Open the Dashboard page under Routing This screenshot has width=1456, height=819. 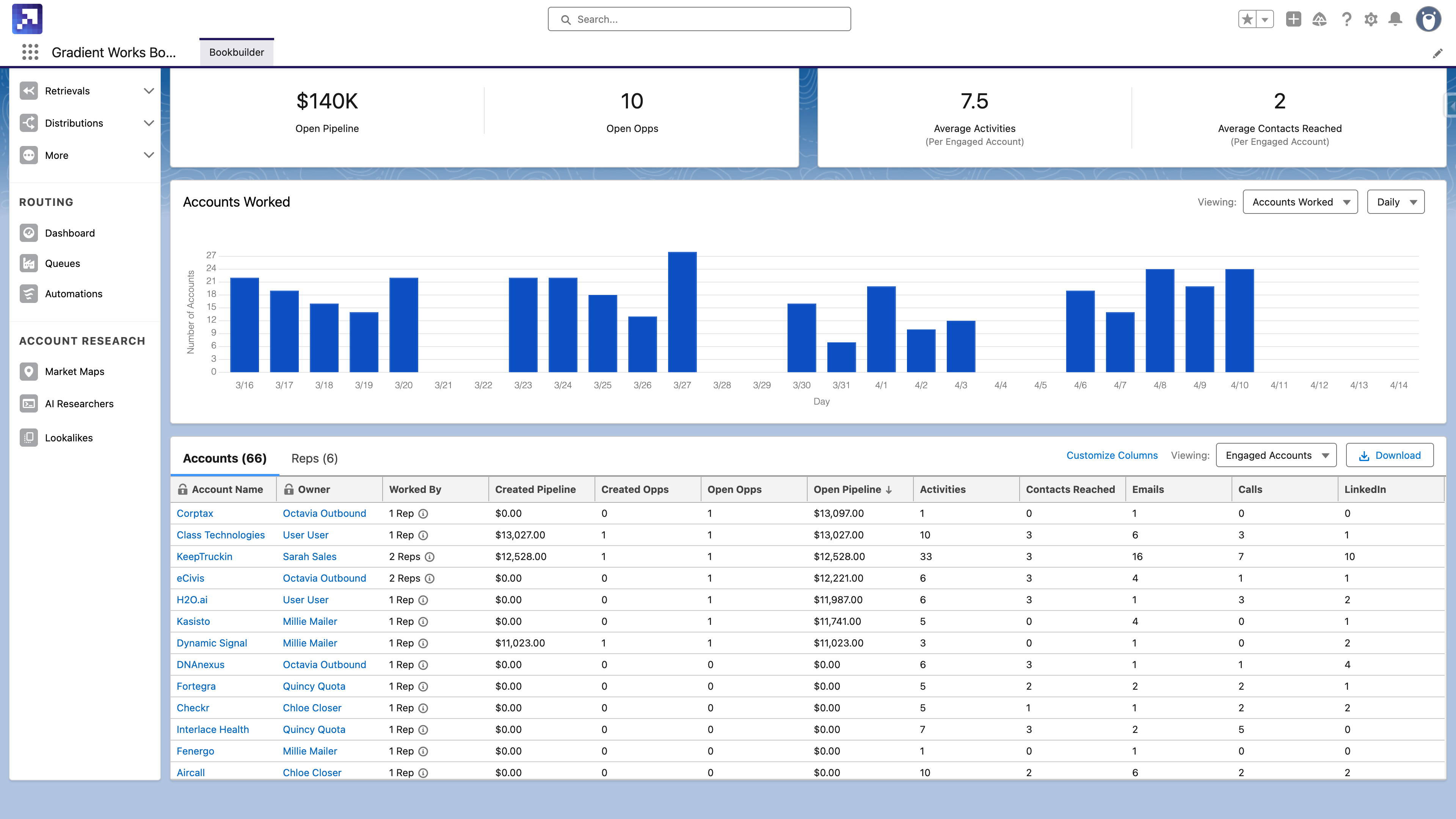pyautogui.click(x=69, y=233)
